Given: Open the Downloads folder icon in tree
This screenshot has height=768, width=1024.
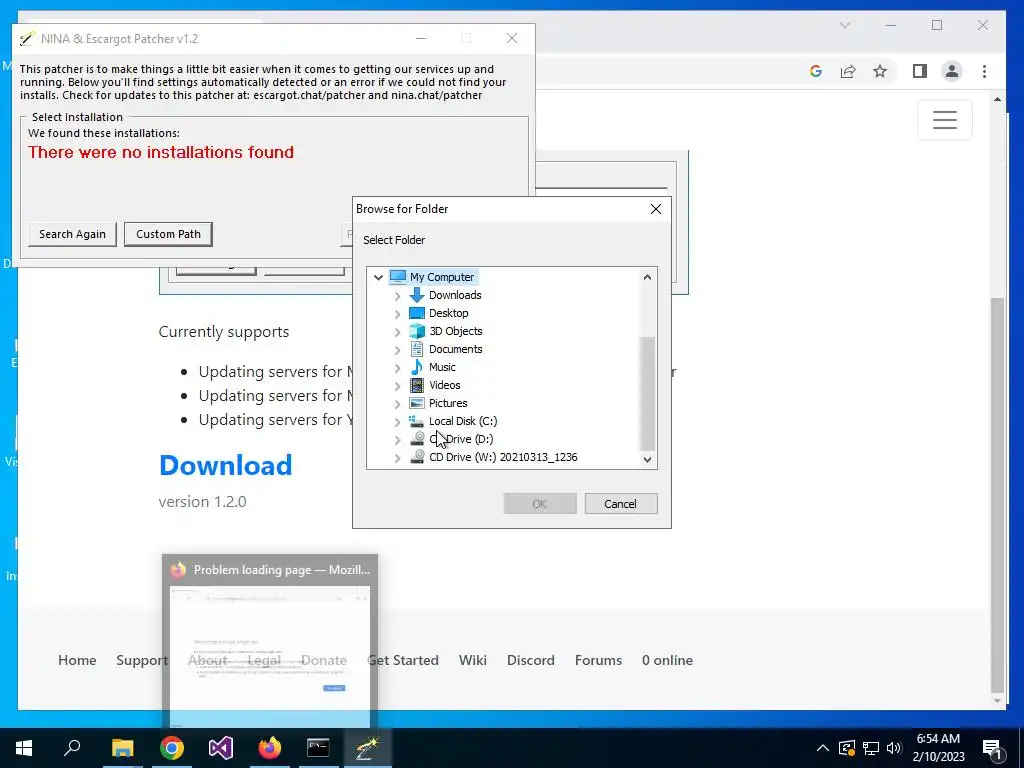Looking at the screenshot, I should pos(417,295).
